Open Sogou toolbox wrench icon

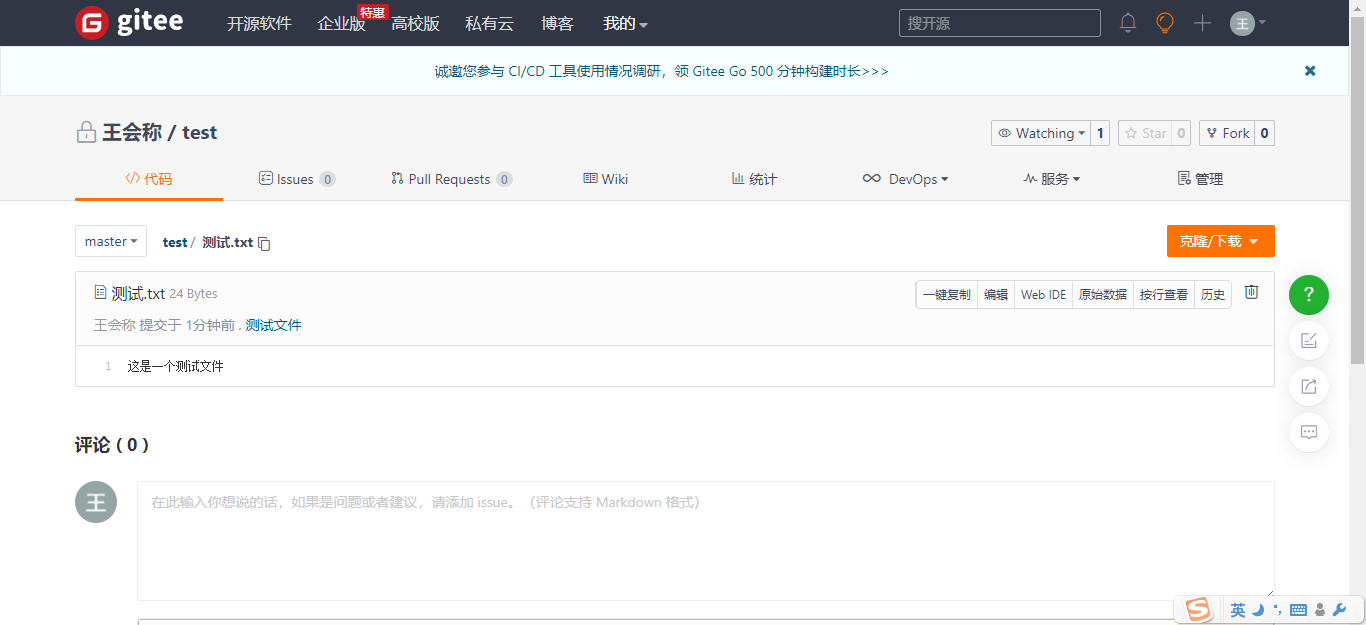pos(1340,610)
